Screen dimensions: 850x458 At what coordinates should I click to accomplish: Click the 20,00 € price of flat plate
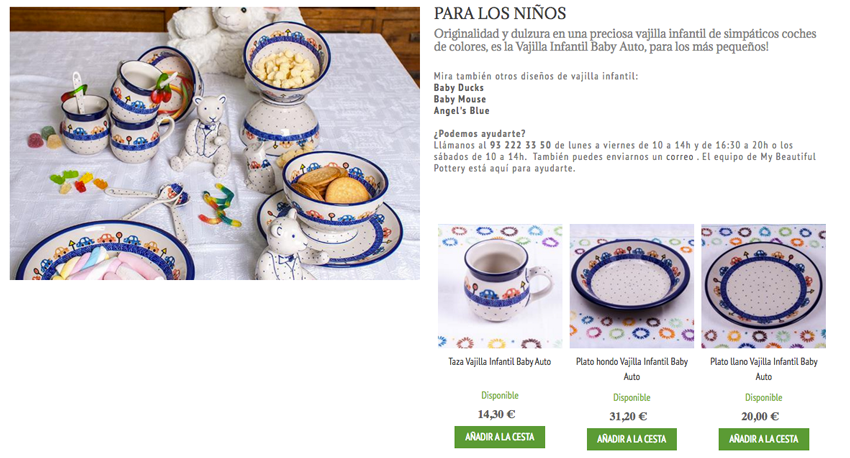tap(760, 416)
